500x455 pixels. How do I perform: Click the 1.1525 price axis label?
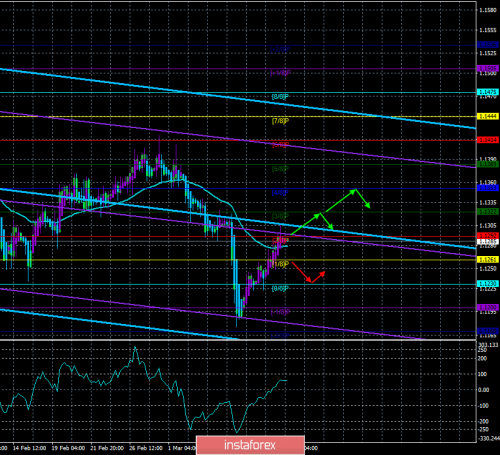pyautogui.click(x=488, y=53)
